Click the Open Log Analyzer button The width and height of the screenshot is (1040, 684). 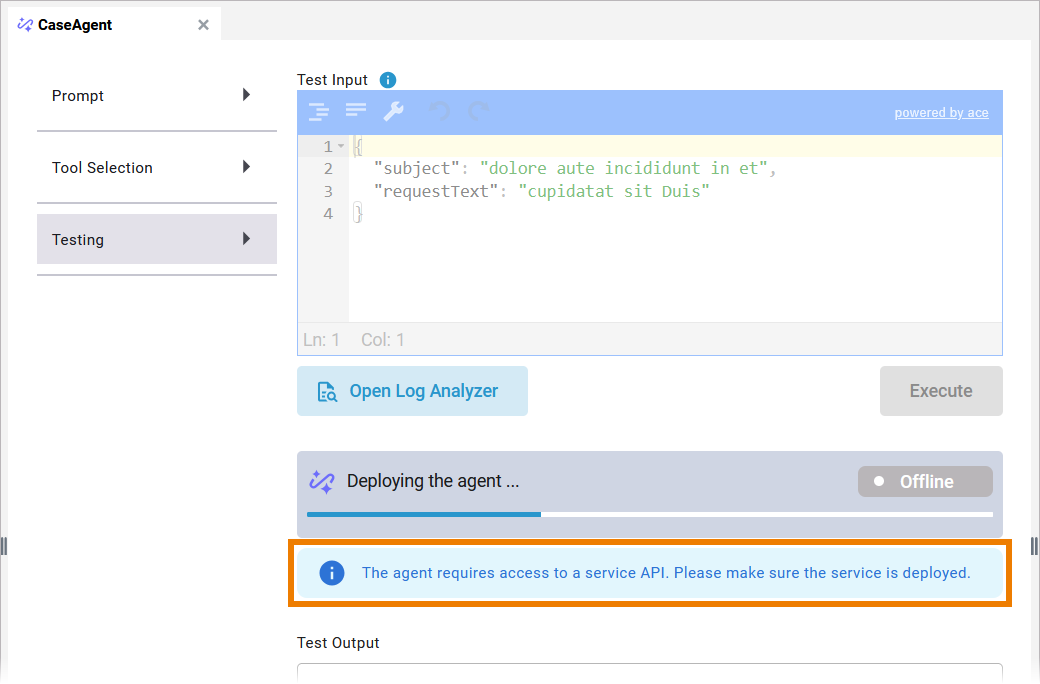(x=412, y=391)
